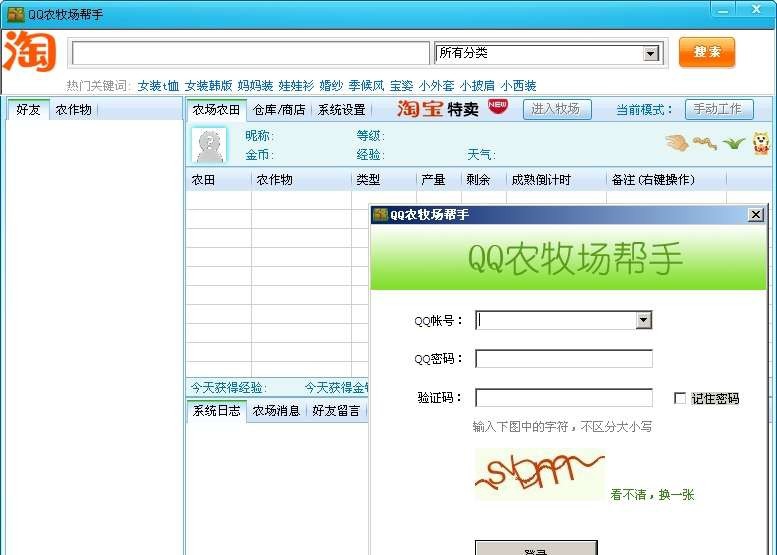Select the 系统日志 tab

[217, 411]
